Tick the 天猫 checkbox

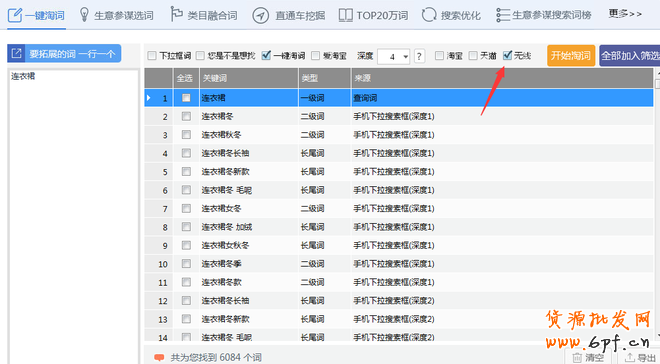click(473, 56)
